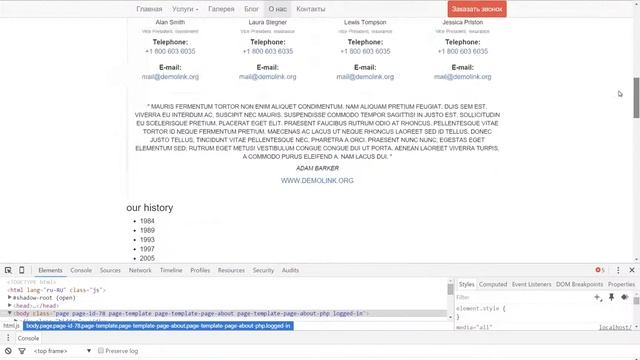Click Alan Smith's telephone number
640x360 pixels.
[x=170, y=51]
